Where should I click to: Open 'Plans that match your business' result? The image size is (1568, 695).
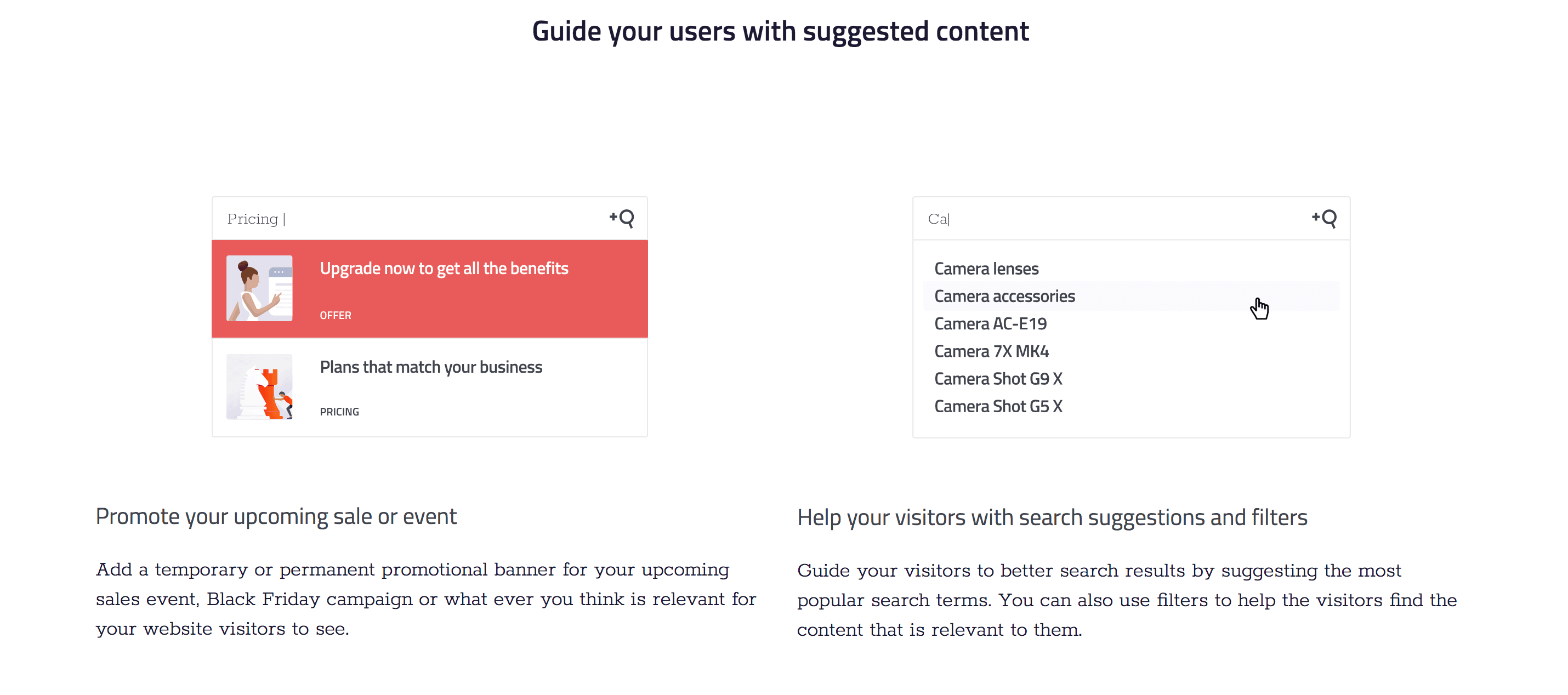coord(431,367)
